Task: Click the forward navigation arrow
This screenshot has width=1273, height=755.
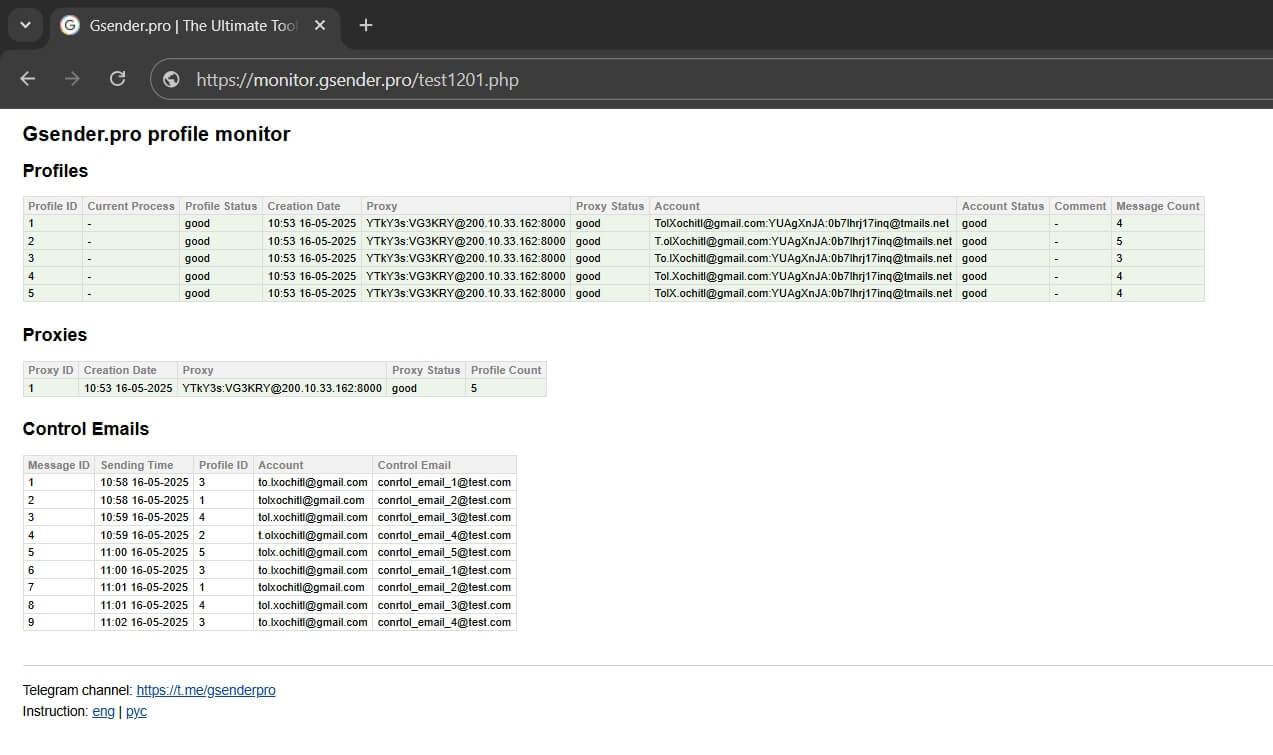Action: click(x=72, y=79)
